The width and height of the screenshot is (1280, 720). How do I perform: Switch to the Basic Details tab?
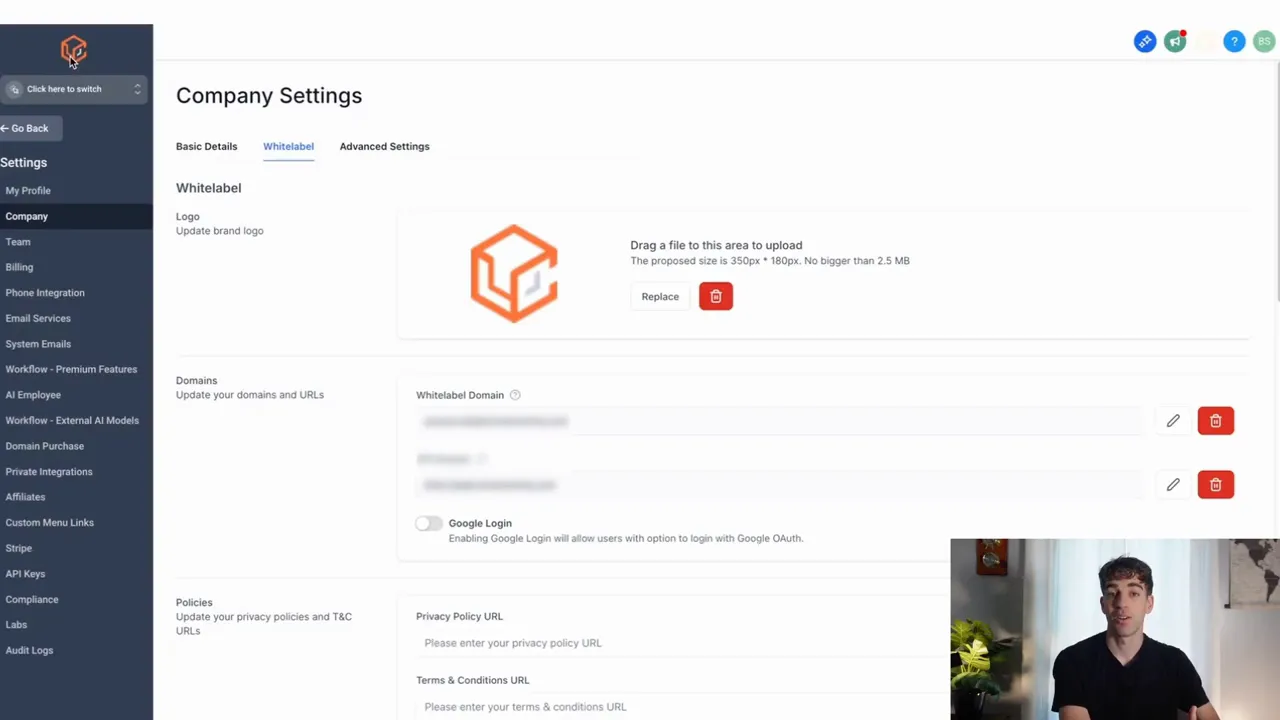(x=206, y=146)
